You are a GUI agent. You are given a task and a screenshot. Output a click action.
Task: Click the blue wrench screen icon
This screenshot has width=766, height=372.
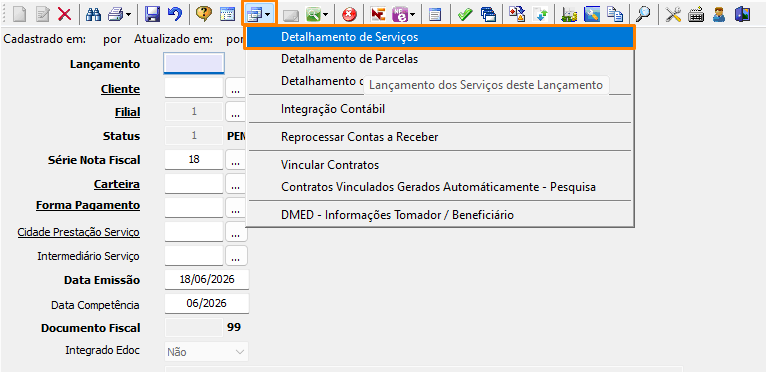pos(592,15)
